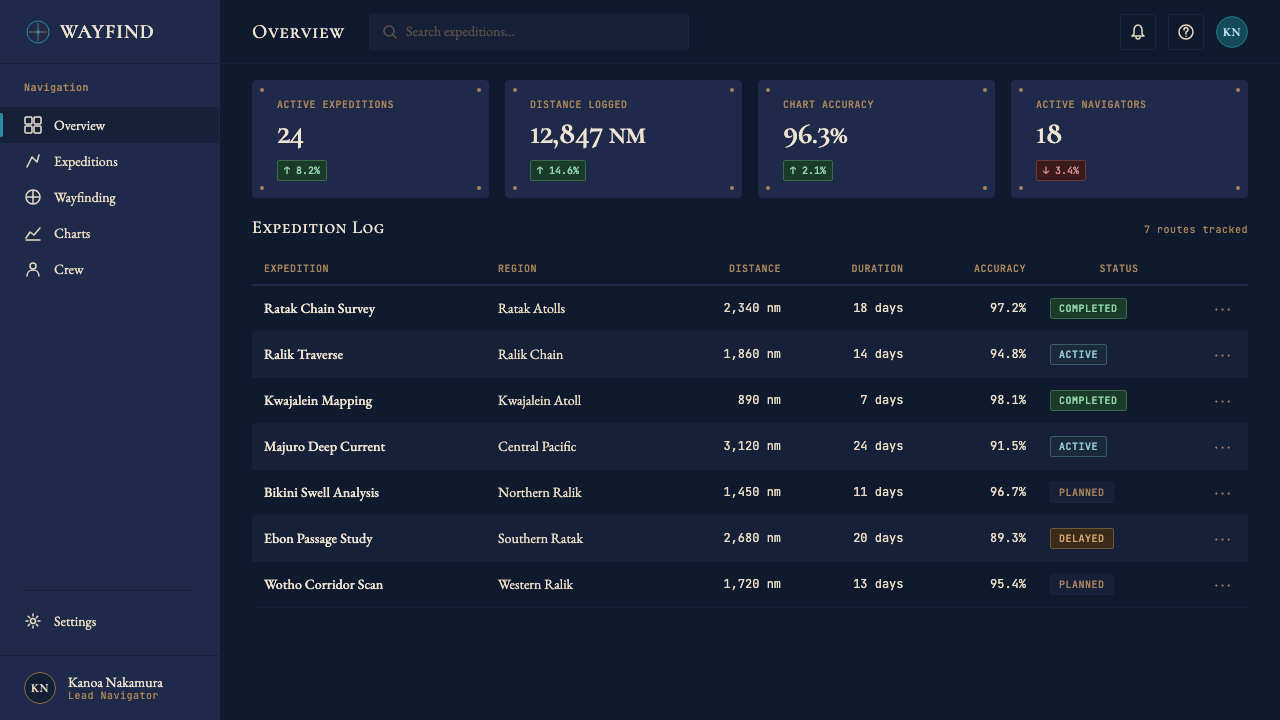Open the help question mark icon
The image size is (1280, 720).
tap(1186, 32)
